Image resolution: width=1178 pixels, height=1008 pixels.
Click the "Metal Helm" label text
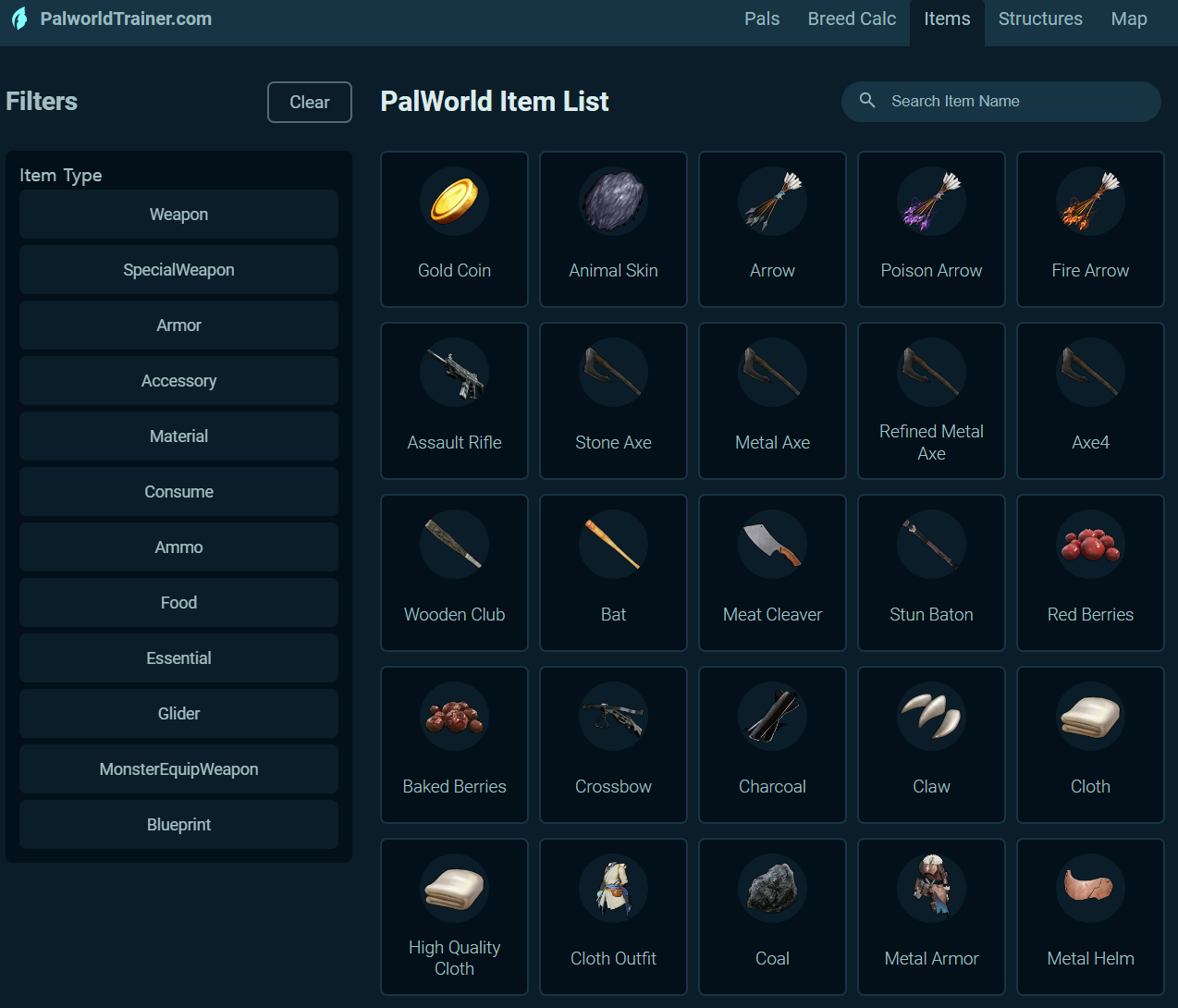tap(1090, 959)
